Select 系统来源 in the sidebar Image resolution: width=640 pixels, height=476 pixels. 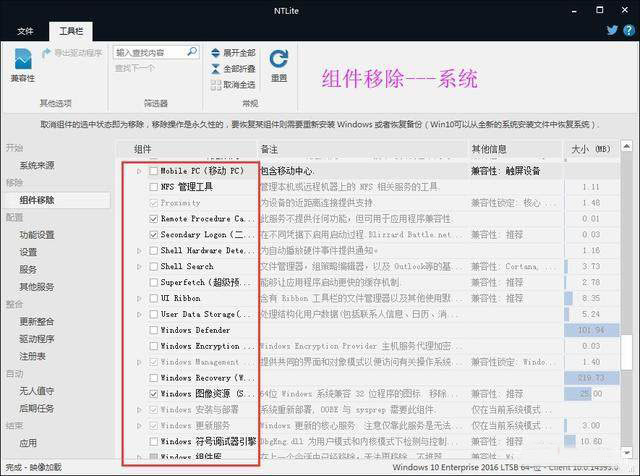tap(37, 165)
